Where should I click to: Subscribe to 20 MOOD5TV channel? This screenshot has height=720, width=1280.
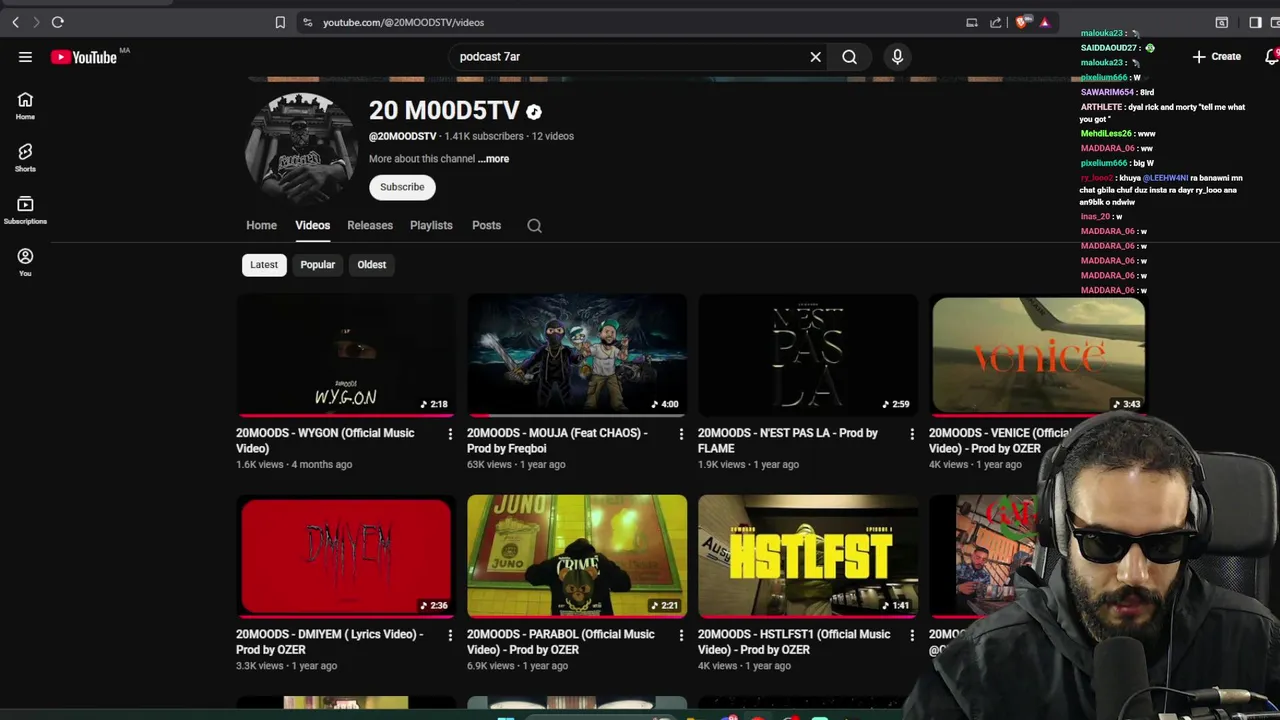pos(402,187)
